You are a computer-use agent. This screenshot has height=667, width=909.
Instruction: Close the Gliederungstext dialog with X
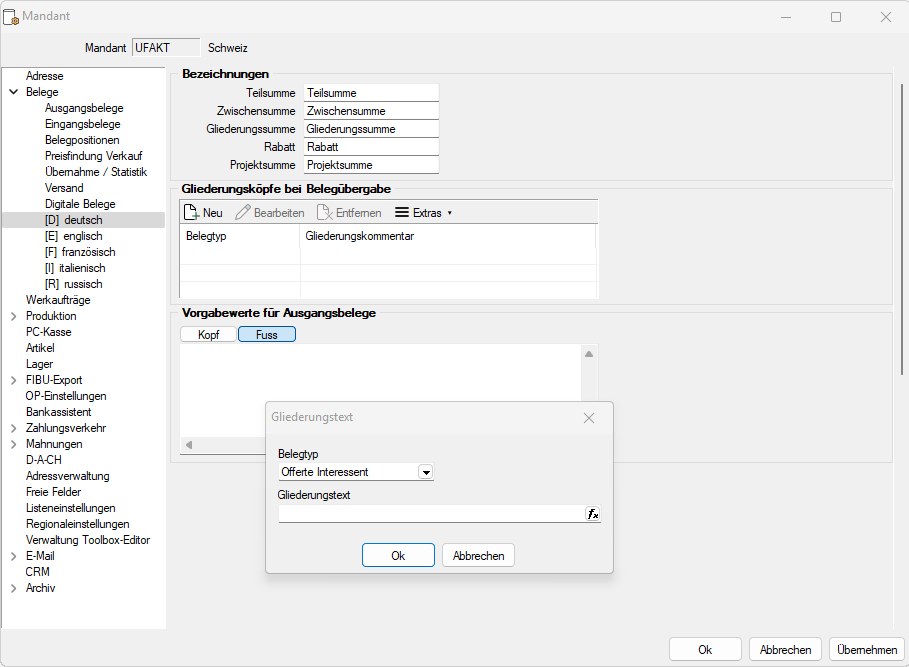point(589,418)
